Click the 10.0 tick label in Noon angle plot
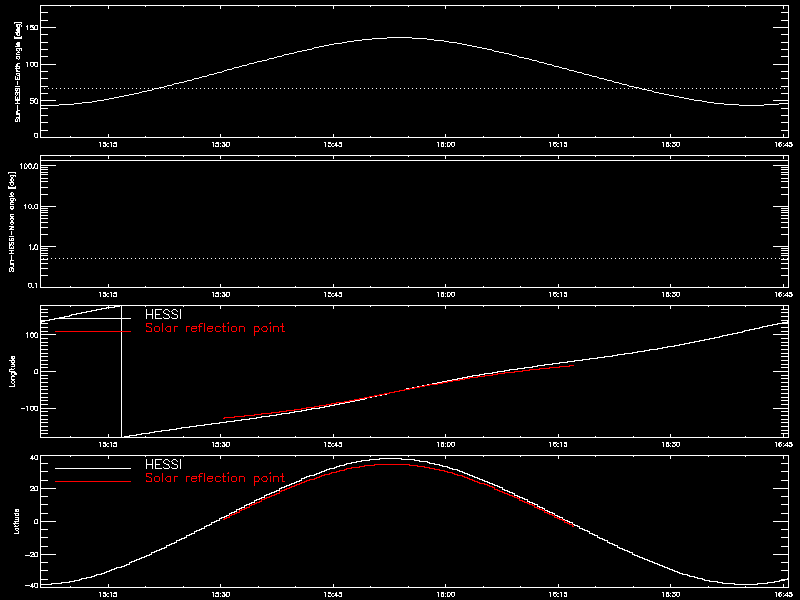This screenshot has width=800, height=600. pos(32,207)
